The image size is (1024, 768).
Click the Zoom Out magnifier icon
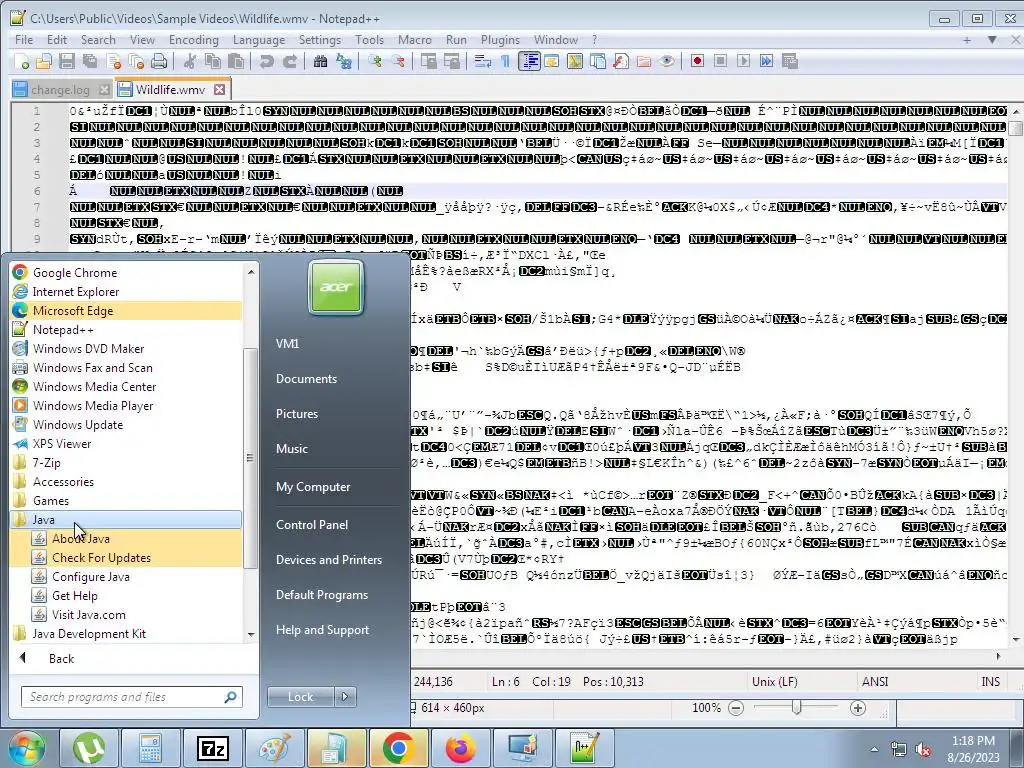[x=398, y=61]
